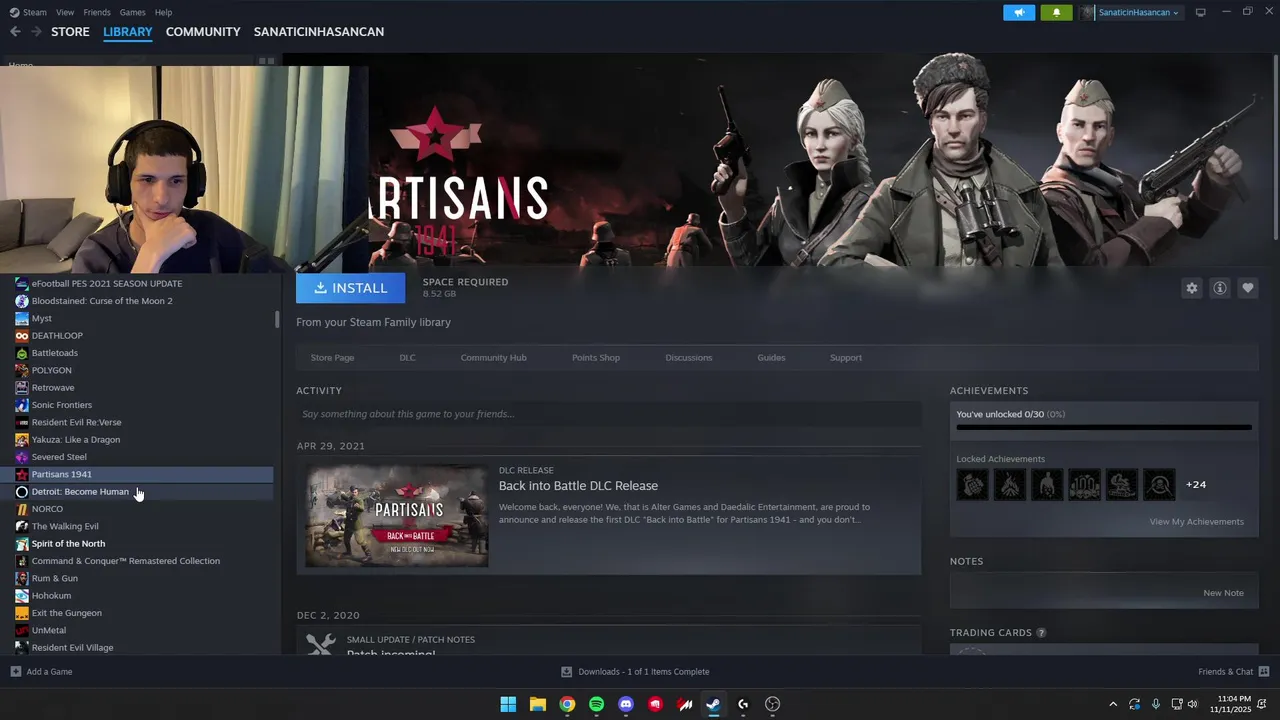
Task: Open the Friends menu
Action: (x=97, y=12)
